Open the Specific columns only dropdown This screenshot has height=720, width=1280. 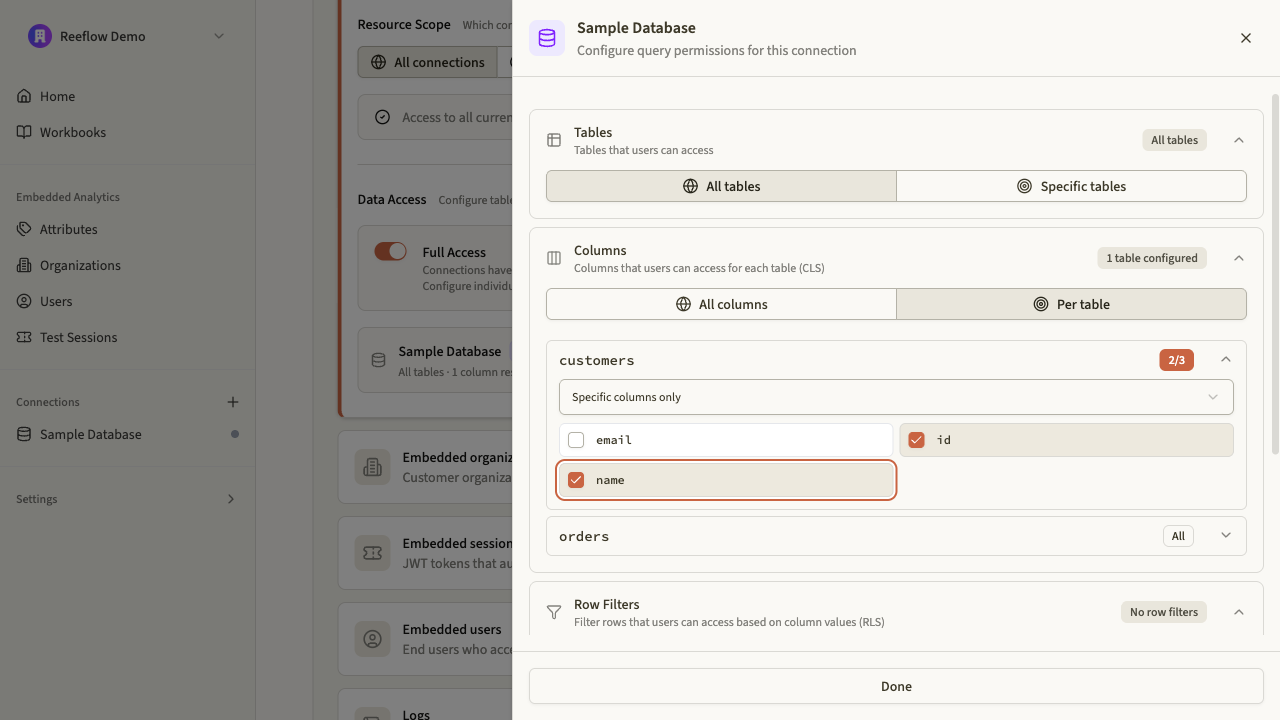click(896, 397)
